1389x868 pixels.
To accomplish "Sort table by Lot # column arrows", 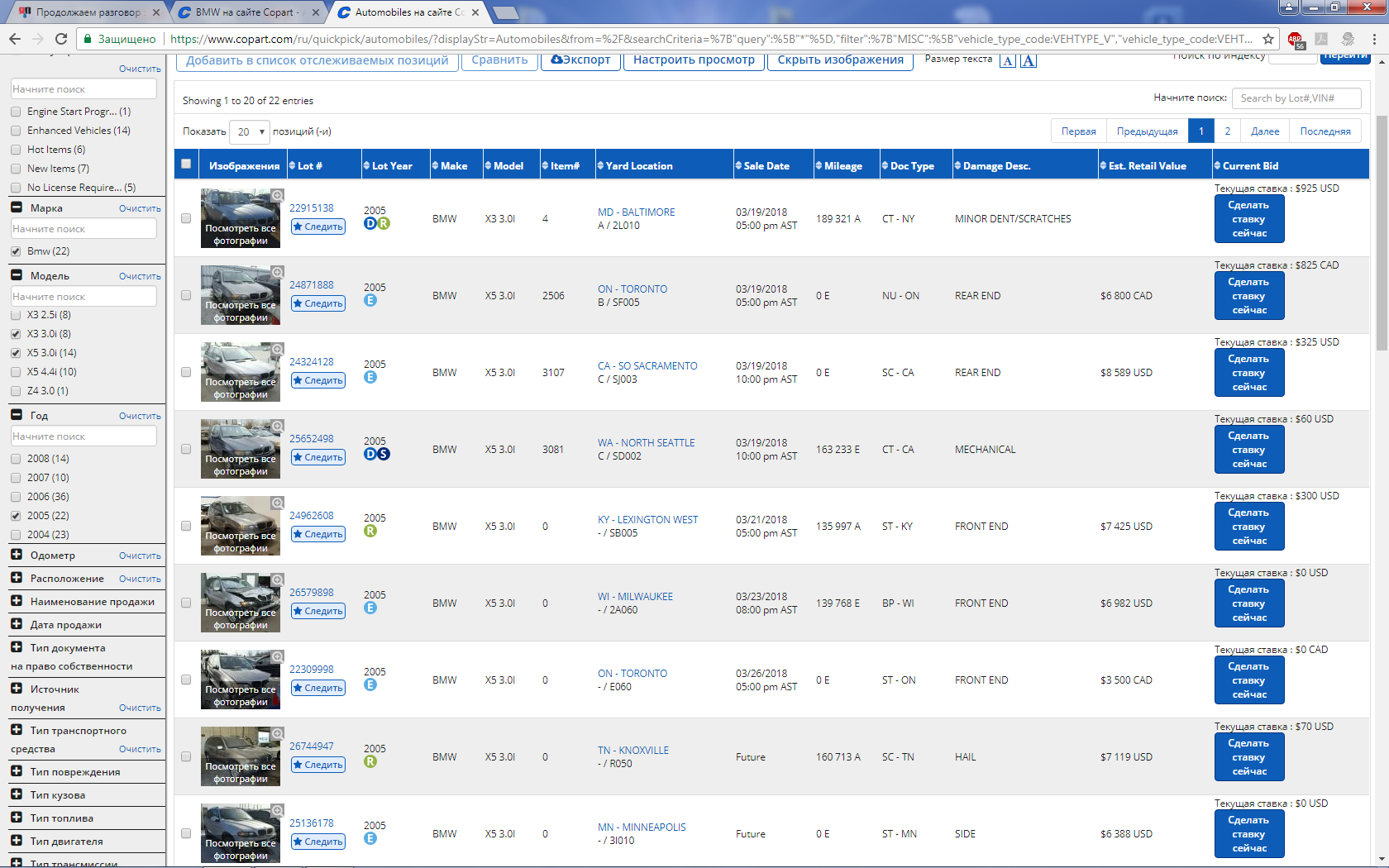I will coord(292,165).
